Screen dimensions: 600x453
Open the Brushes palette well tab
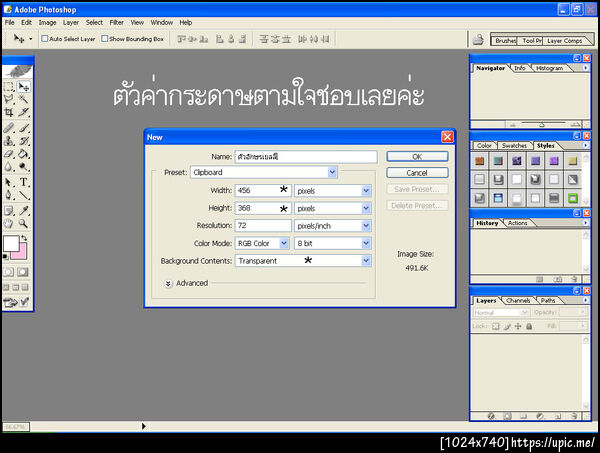[505, 41]
